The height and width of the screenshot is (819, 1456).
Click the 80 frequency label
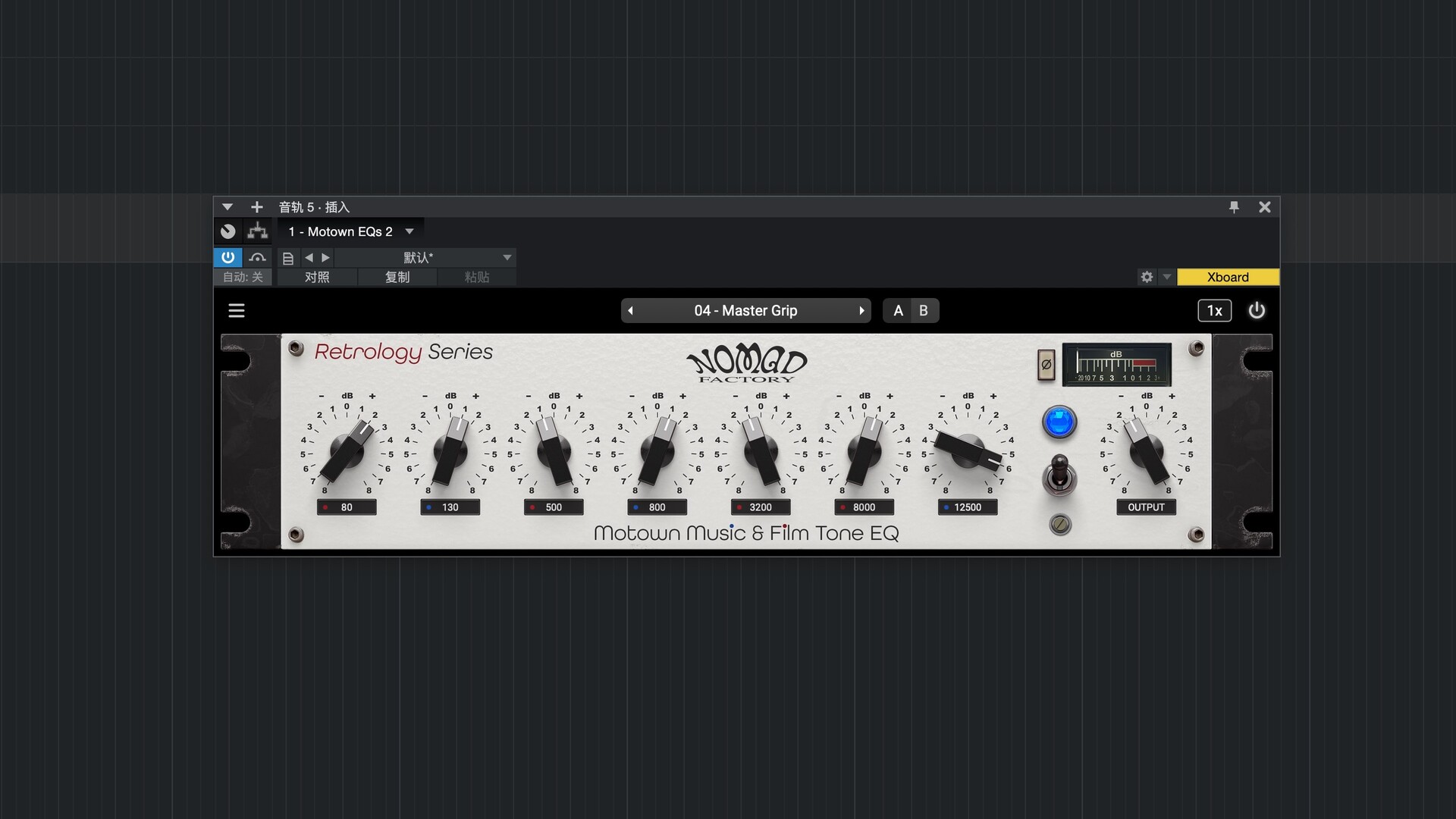click(x=347, y=507)
